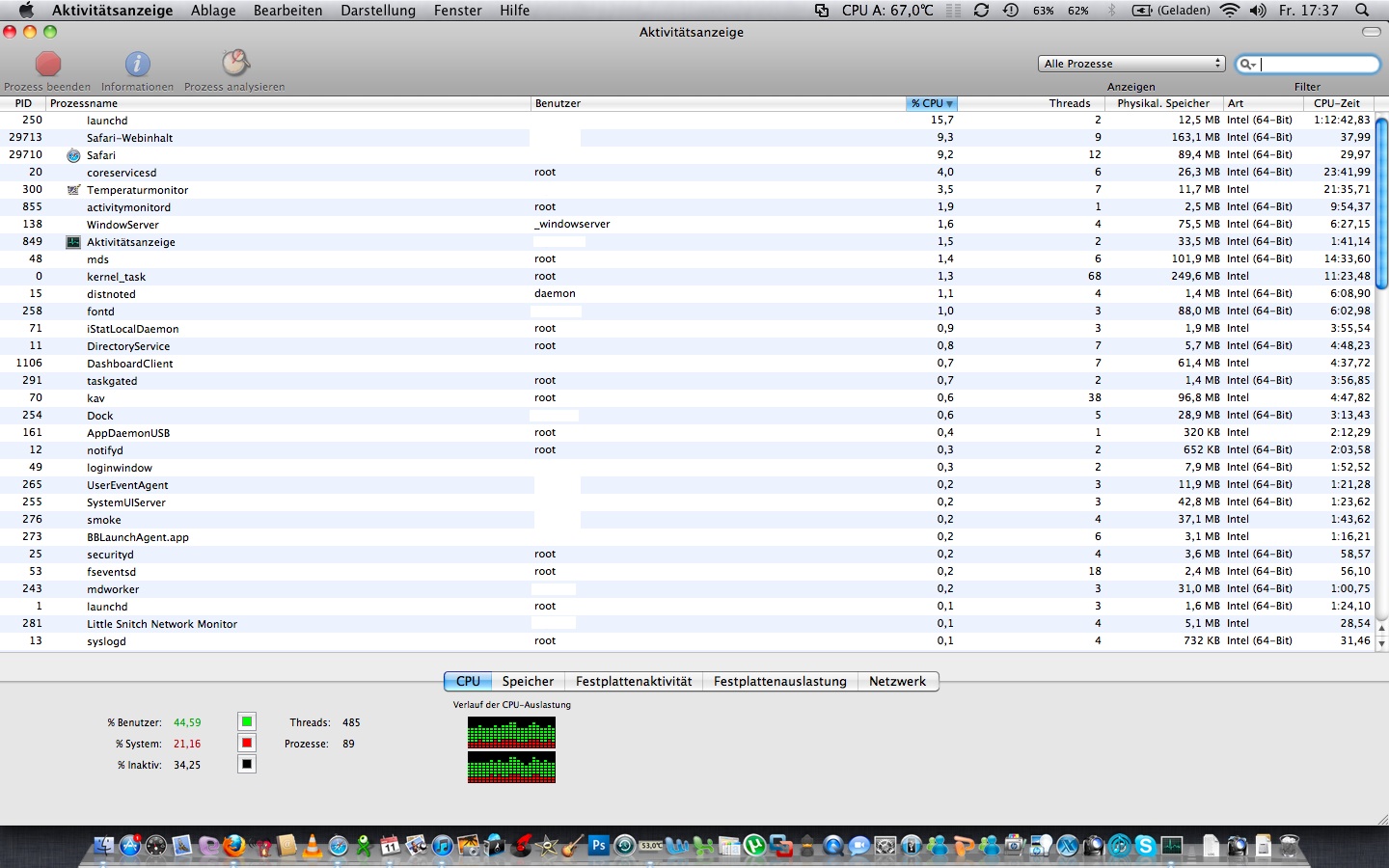Click the Prozess analysieren toolbar icon
The image size is (1389, 868).
234,65
